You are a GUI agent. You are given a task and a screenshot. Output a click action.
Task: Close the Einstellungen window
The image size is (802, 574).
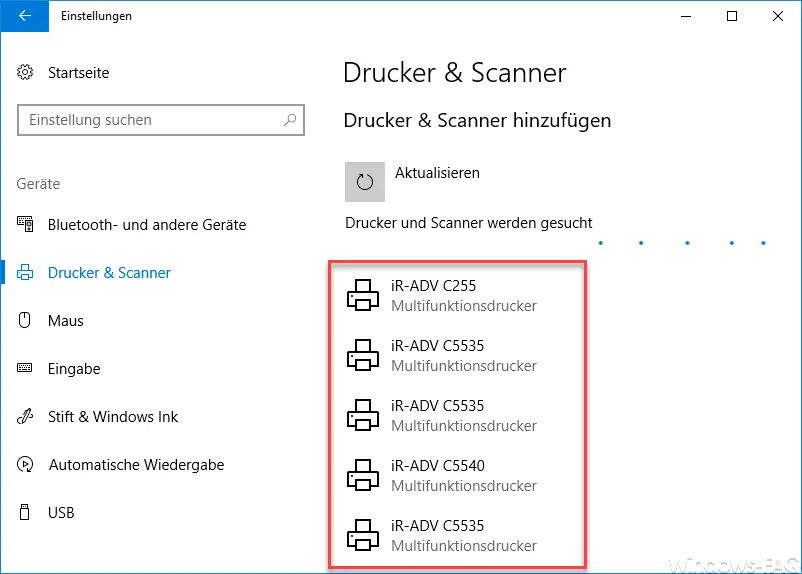pos(777,16)
